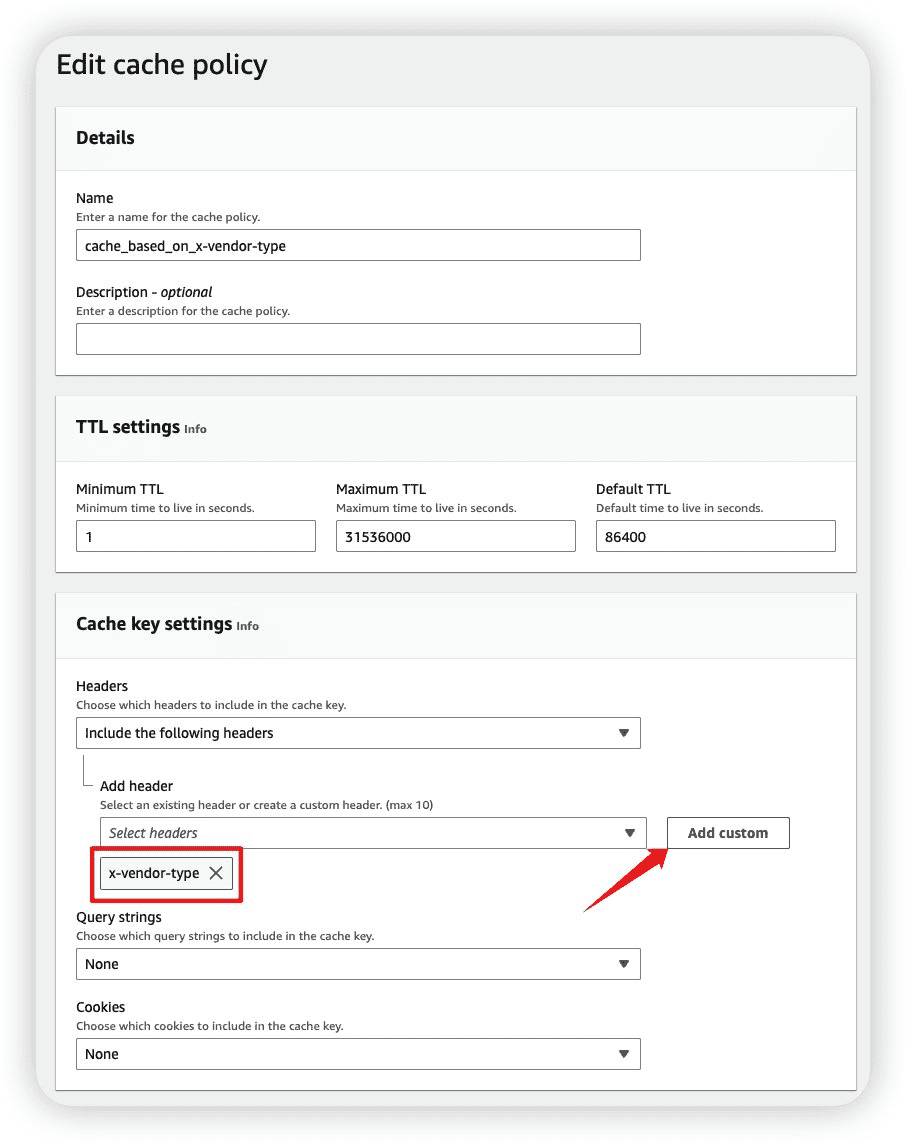Click the Headers dropdown arrow icon
Viewport: 906px width, 1142px height.
click(623, 733)
